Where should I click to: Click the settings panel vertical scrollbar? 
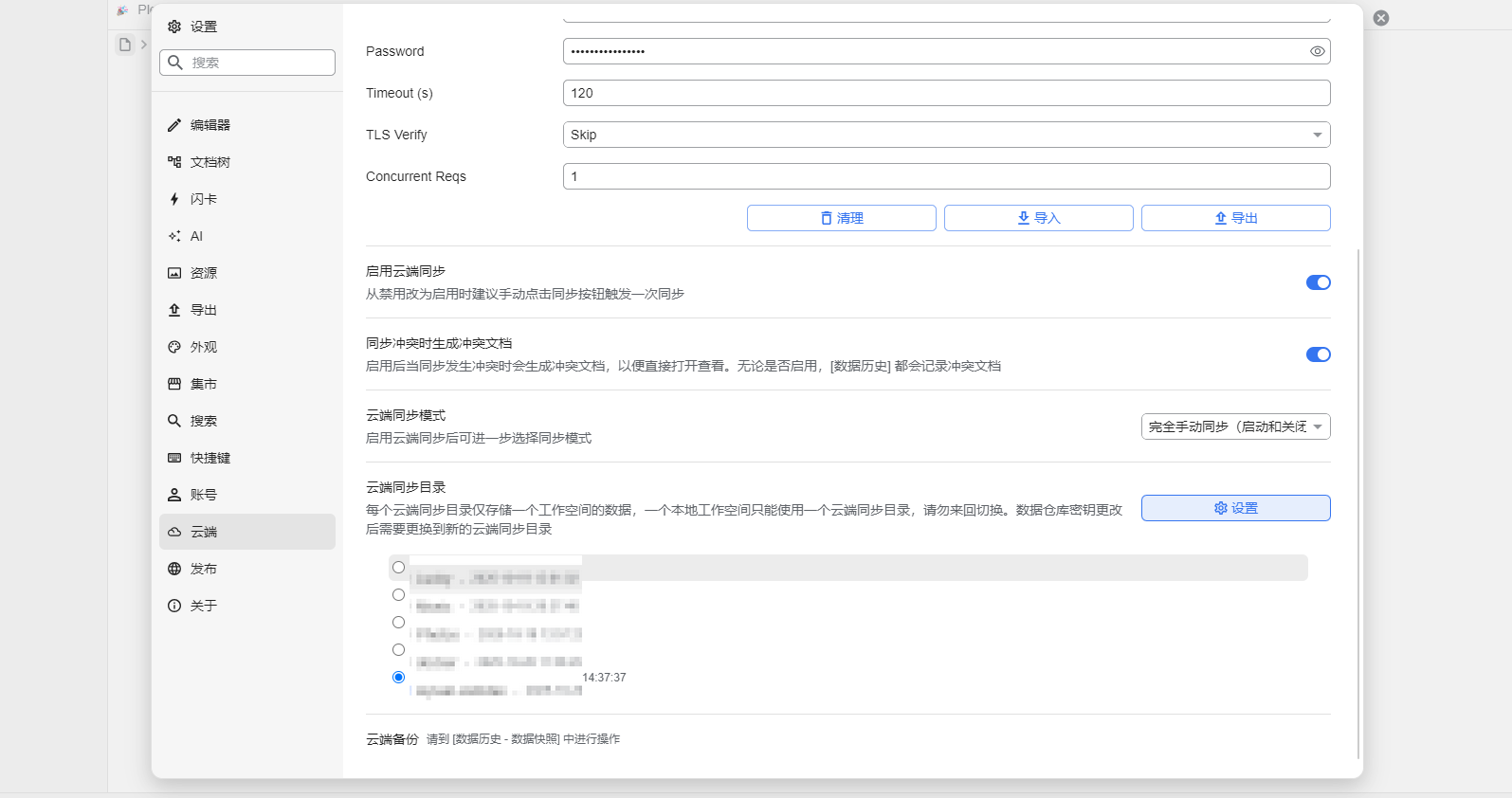click(x=1358, y=503)
